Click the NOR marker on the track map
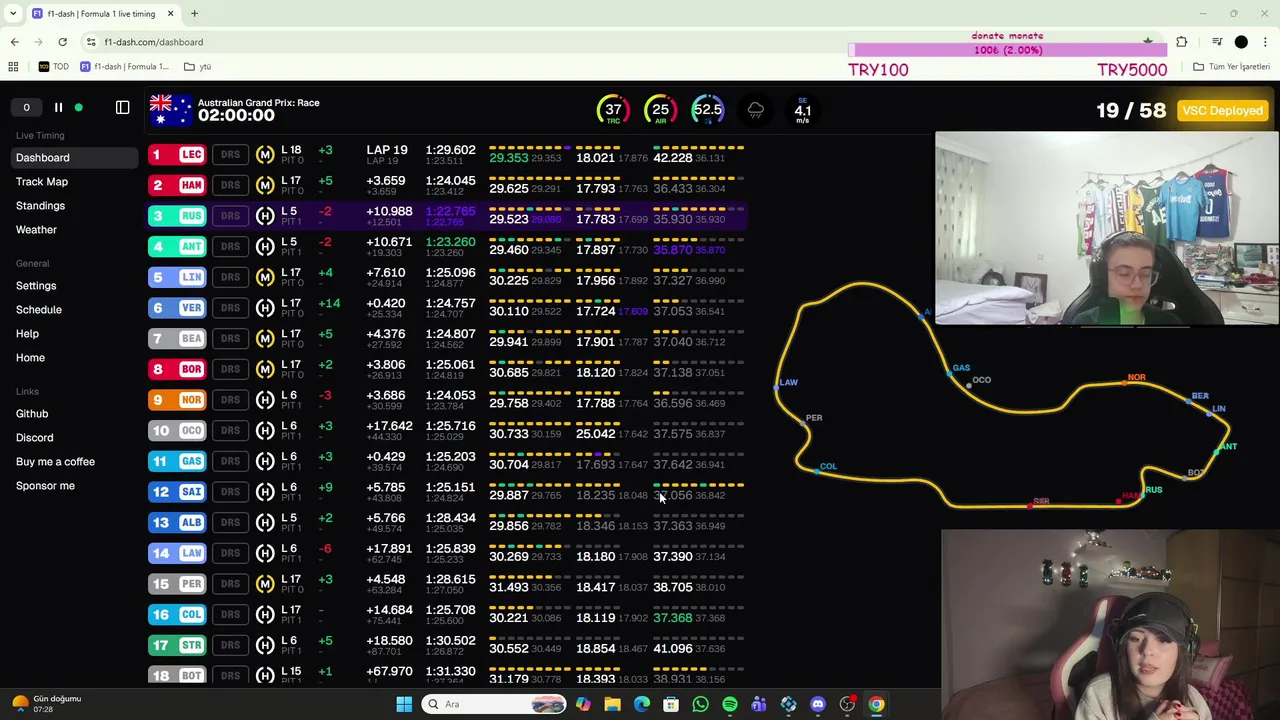 [1133, 380]
